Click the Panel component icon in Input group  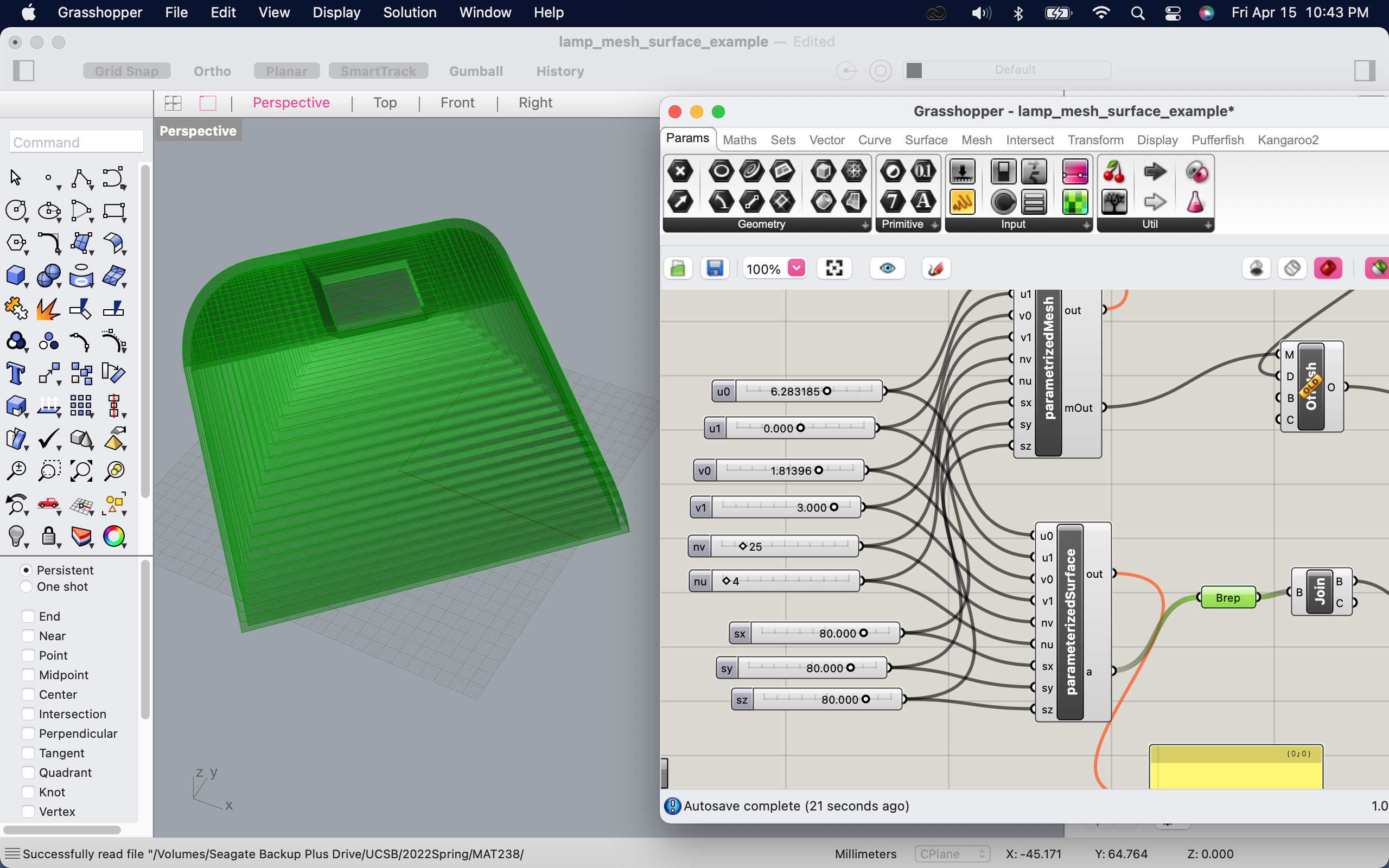tap(963, 202)
